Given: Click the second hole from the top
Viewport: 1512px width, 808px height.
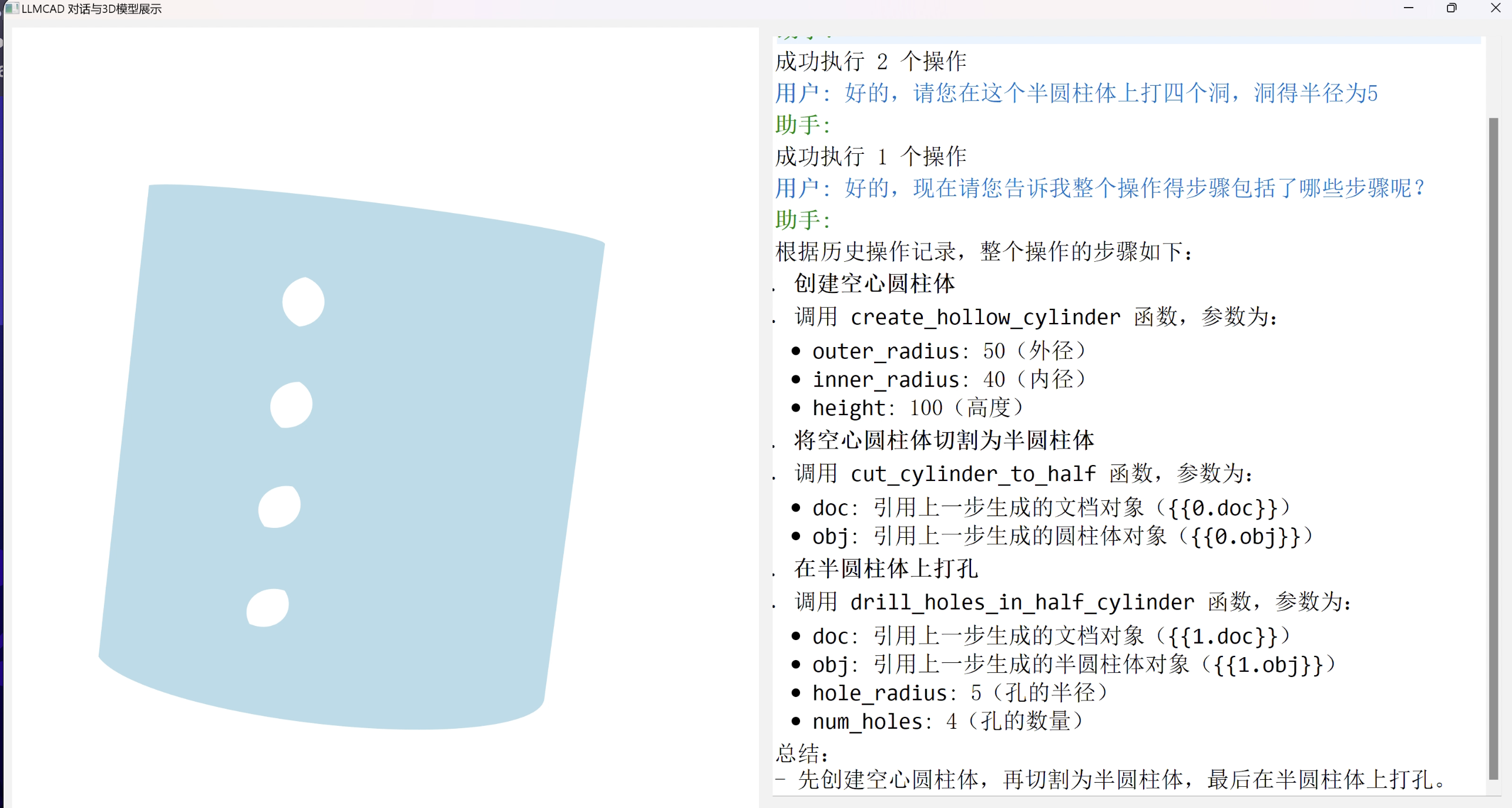Looking at the screenshot, I should point(291,405).
